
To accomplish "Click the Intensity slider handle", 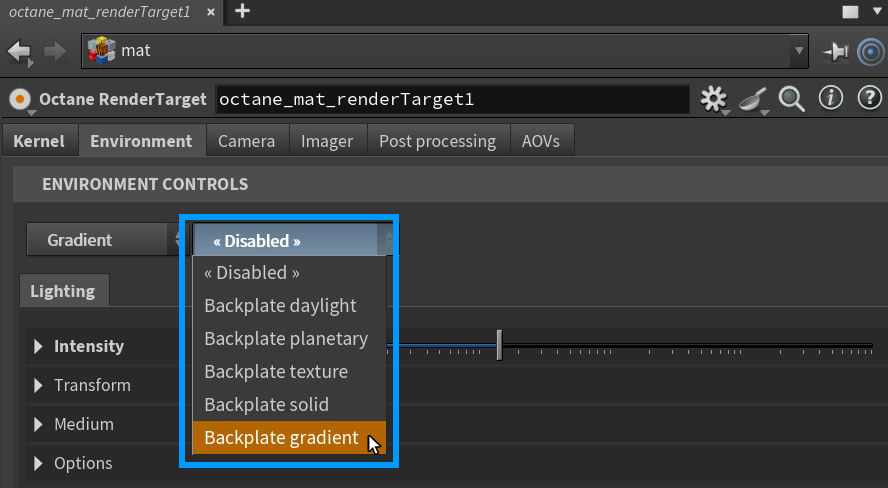I will tap(499, 346).
